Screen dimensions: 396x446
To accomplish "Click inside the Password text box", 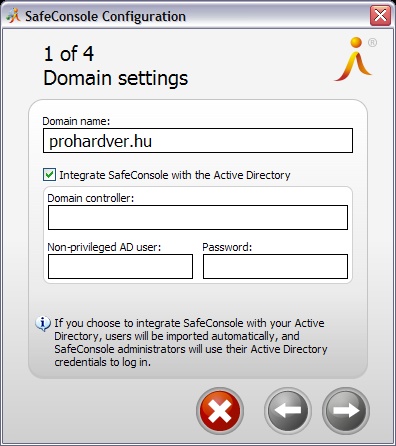I will [x=275, y=266].
